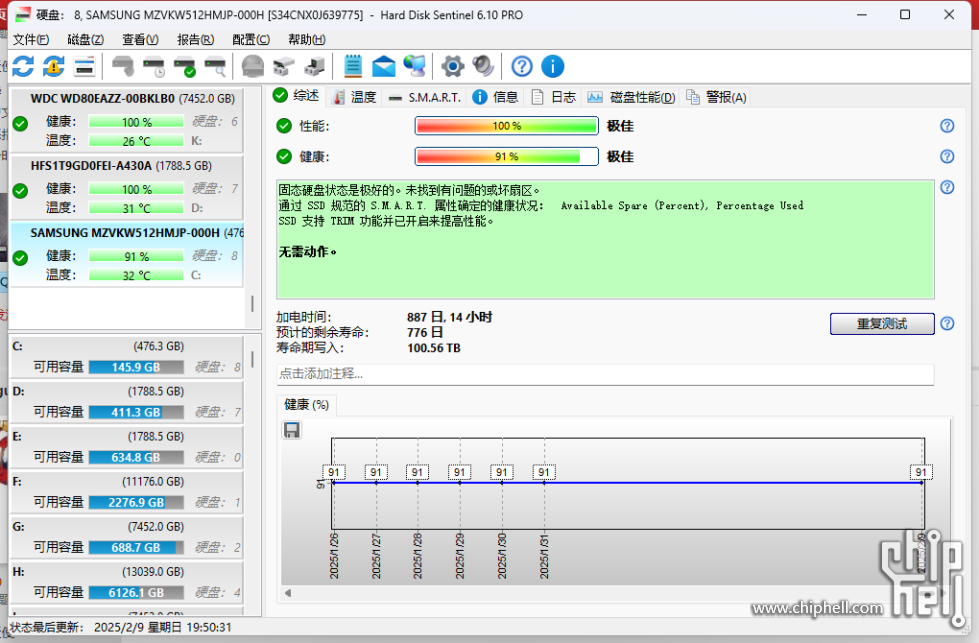
Task: Click the blue envelope email icon
Action: [383, 66]
